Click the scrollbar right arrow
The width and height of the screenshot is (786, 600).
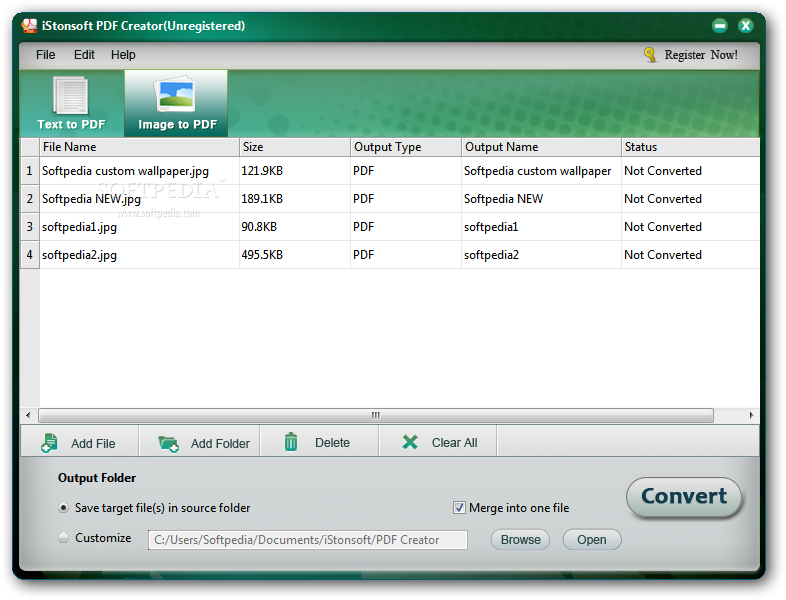(x=751, y=416)
